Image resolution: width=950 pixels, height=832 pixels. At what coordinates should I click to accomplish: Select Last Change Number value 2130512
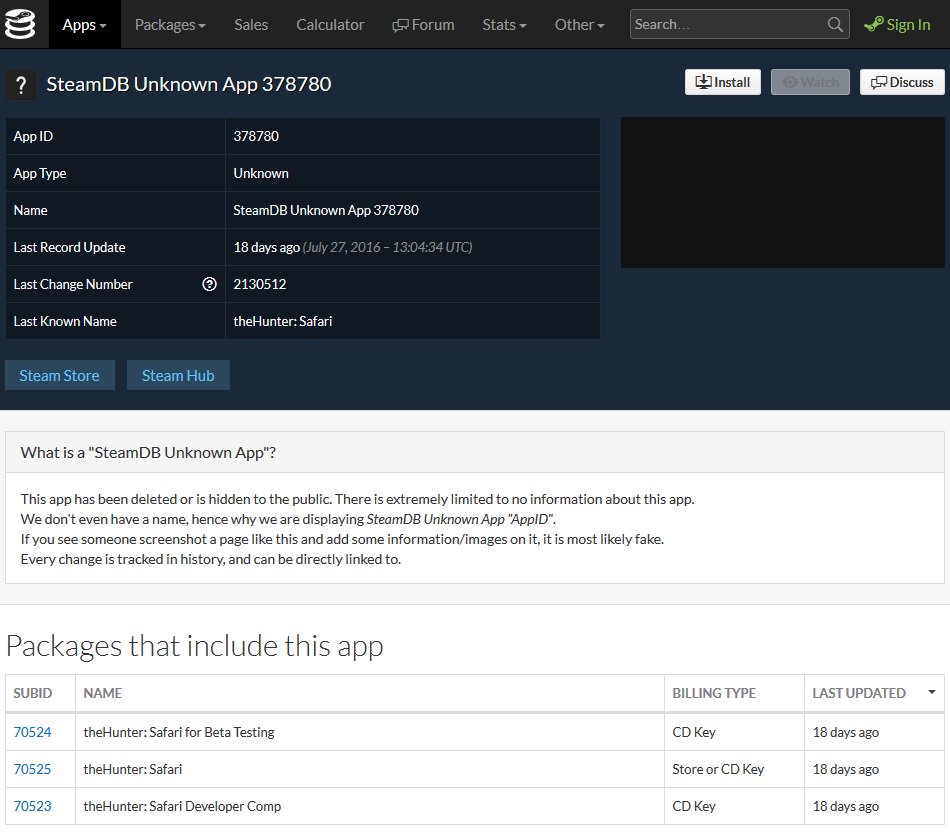click(x=260, y=284)
